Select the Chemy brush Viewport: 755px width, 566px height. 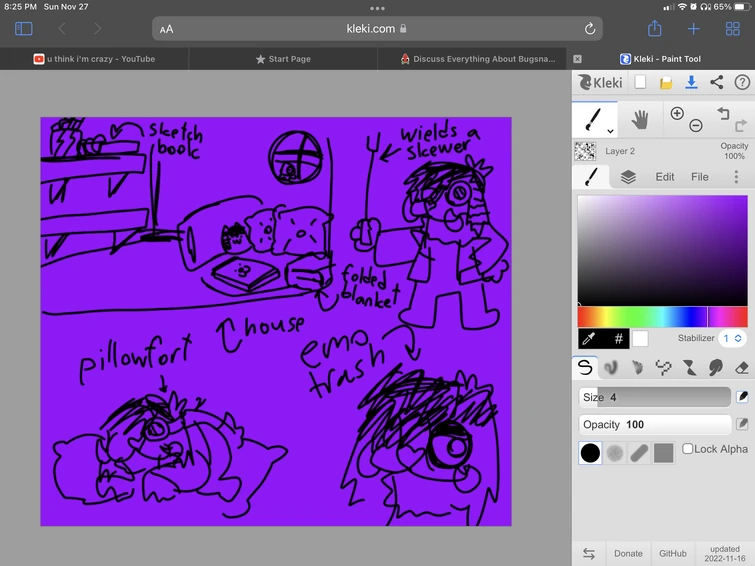690,368
